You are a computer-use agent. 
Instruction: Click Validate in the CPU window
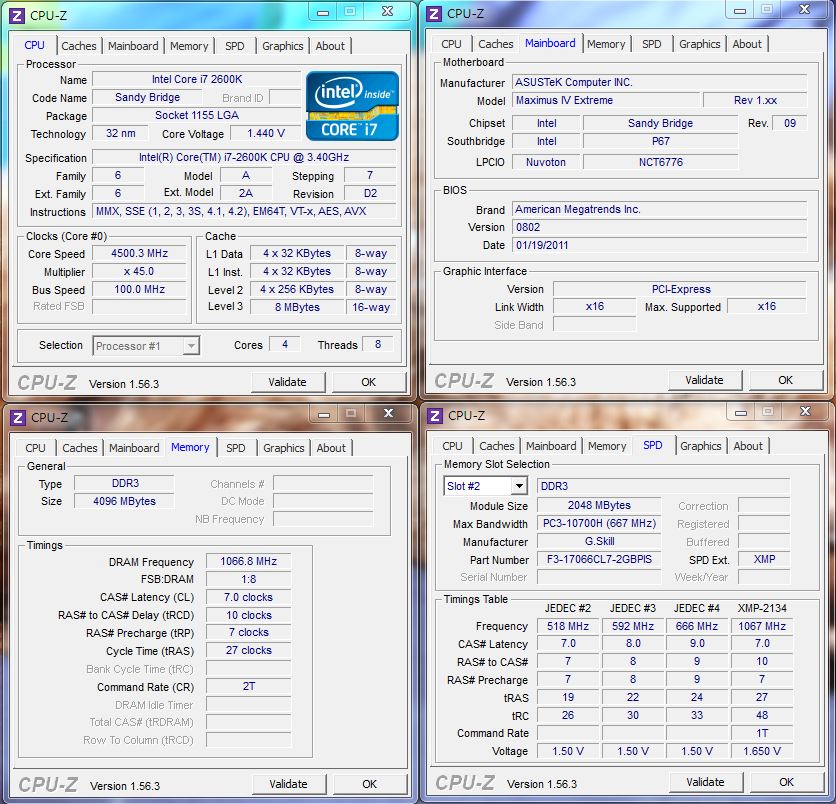coord(287,382)
